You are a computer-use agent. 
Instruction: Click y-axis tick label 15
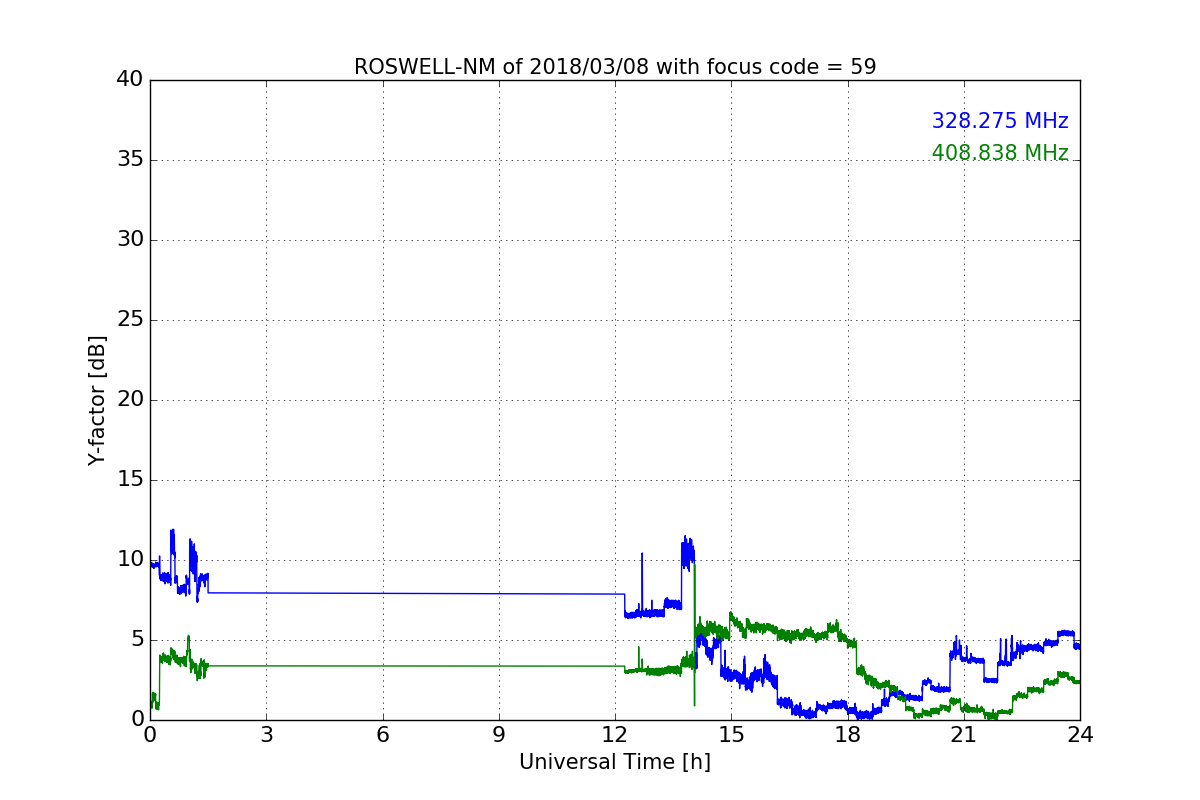point(130,480)
